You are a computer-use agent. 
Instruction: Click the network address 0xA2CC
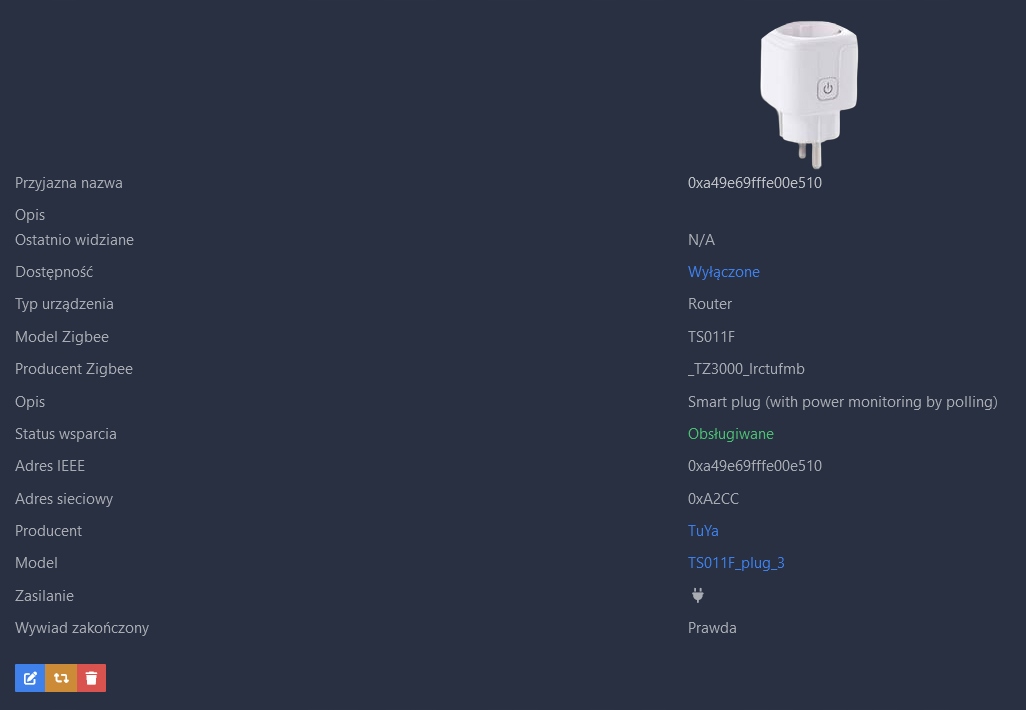(x=713, y=499)
